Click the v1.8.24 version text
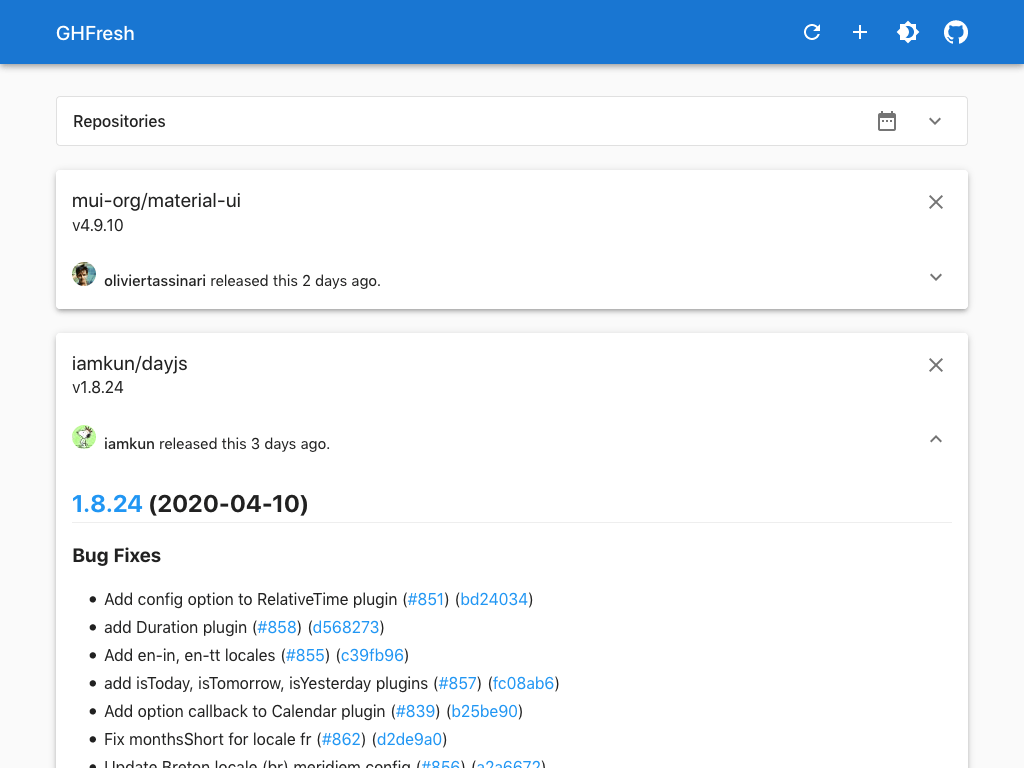 point(98,388)
